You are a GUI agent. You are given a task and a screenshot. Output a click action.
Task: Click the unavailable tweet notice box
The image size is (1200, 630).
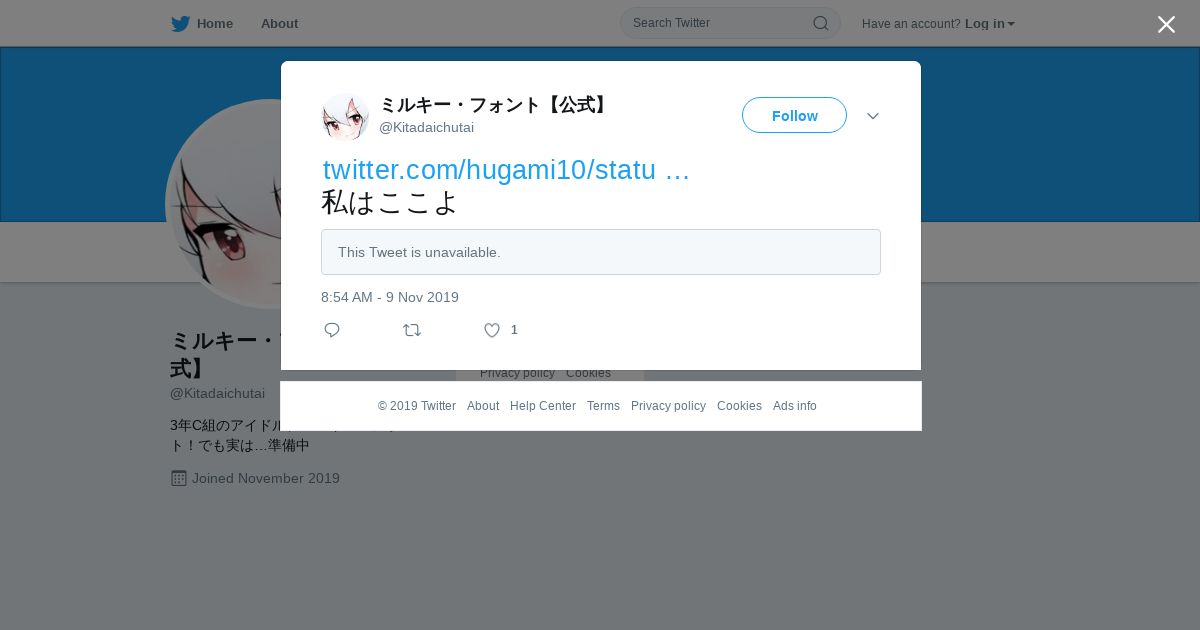[x=601, y=252]
